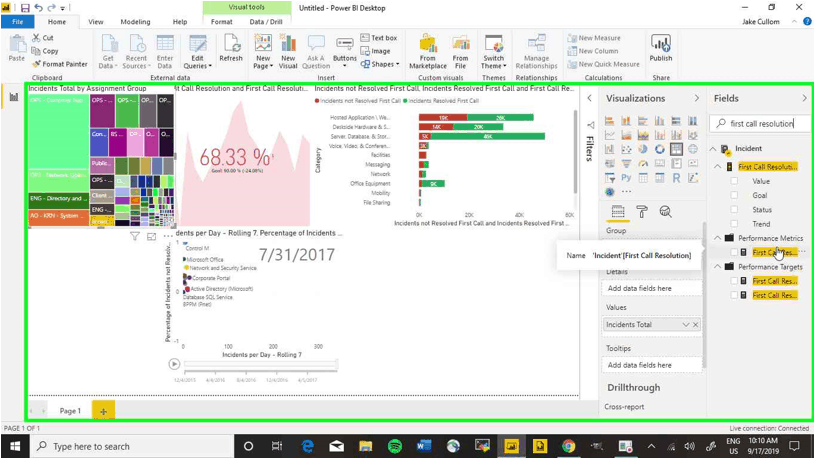816x459 pixels.
Task: Select the Pie chart visual
Action: (x=643, y=149)
